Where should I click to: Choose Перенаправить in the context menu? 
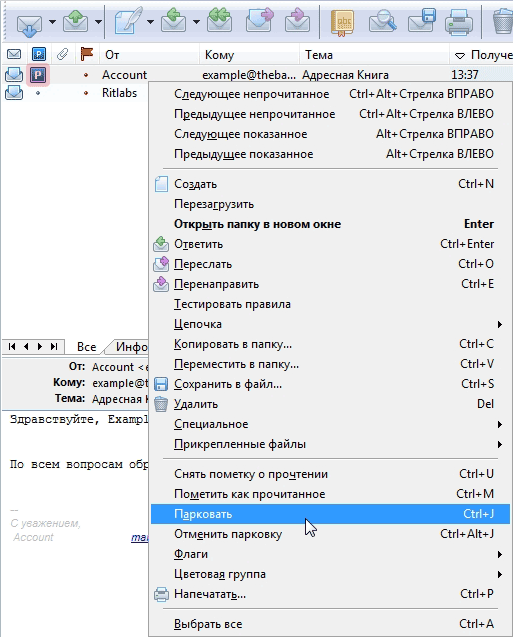329,284
